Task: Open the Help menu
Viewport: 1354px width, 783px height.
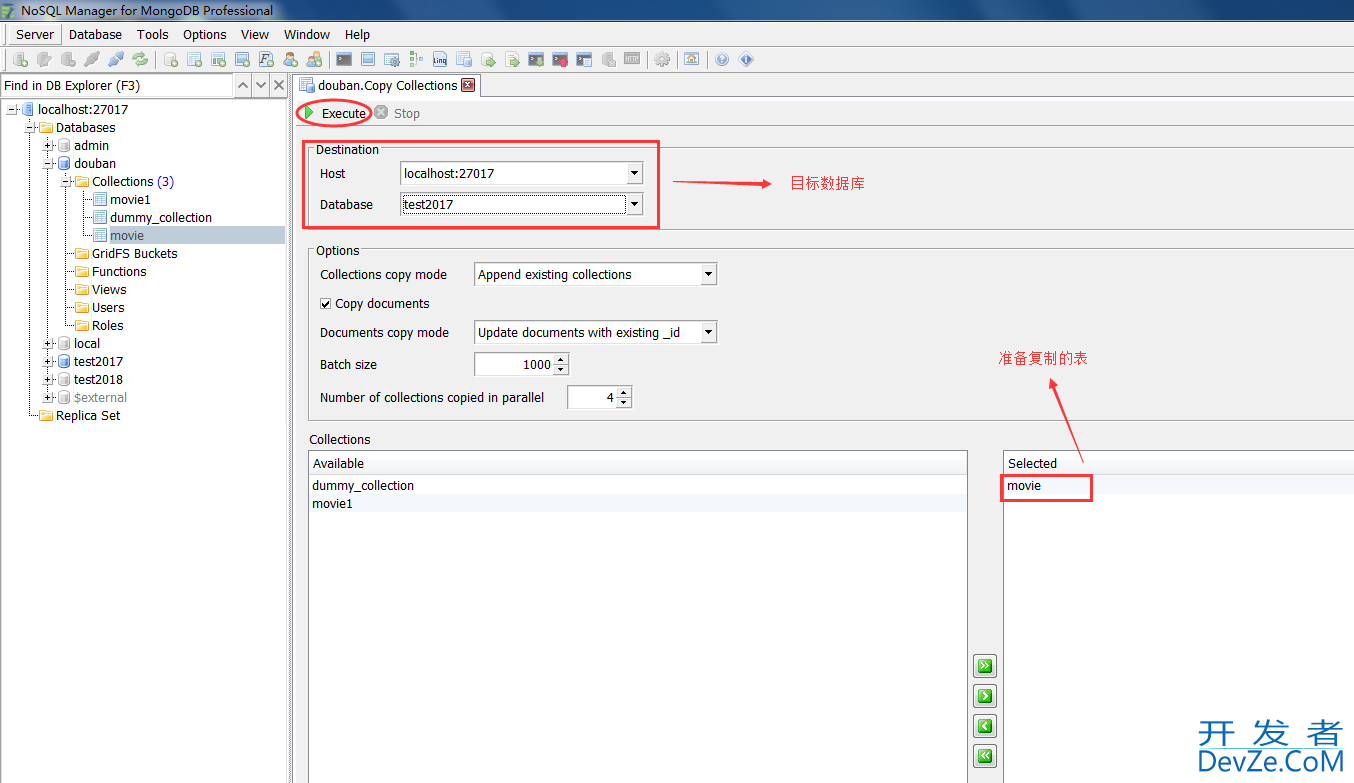Action: (x=357, y=34)
